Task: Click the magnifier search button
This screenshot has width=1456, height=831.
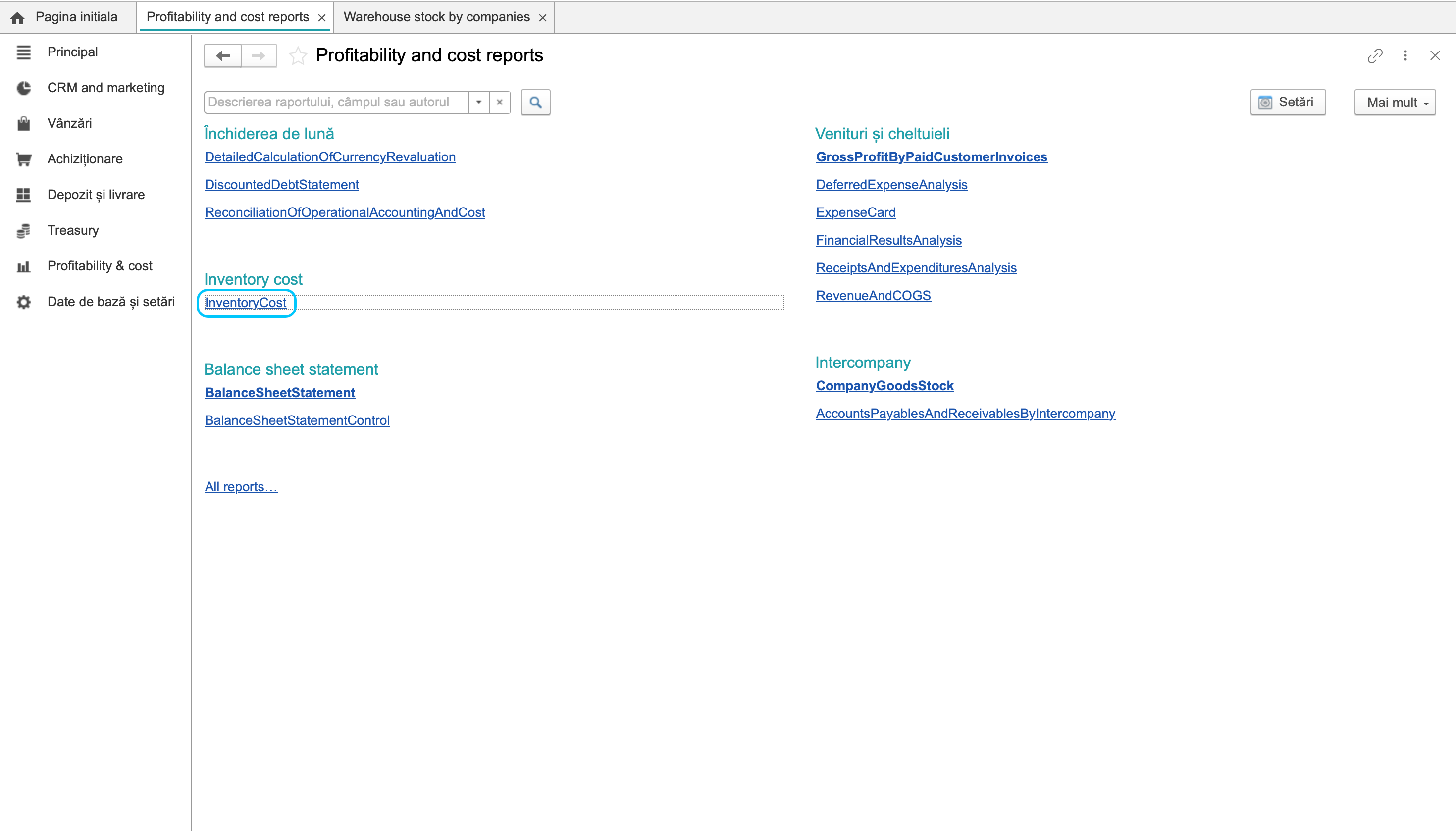Action: [535, 102]
